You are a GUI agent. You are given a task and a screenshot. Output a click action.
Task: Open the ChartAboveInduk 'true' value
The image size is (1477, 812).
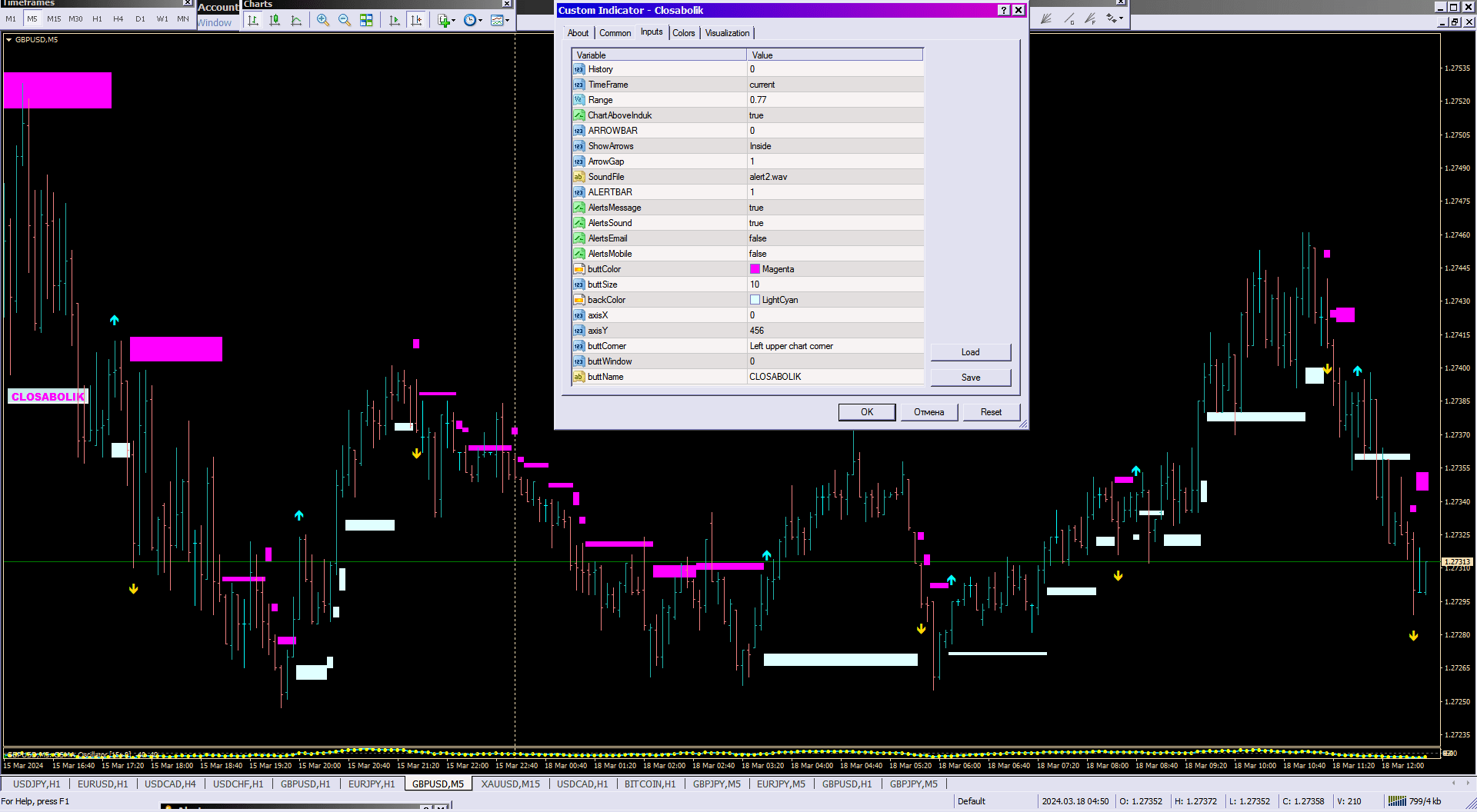(835, 115)
